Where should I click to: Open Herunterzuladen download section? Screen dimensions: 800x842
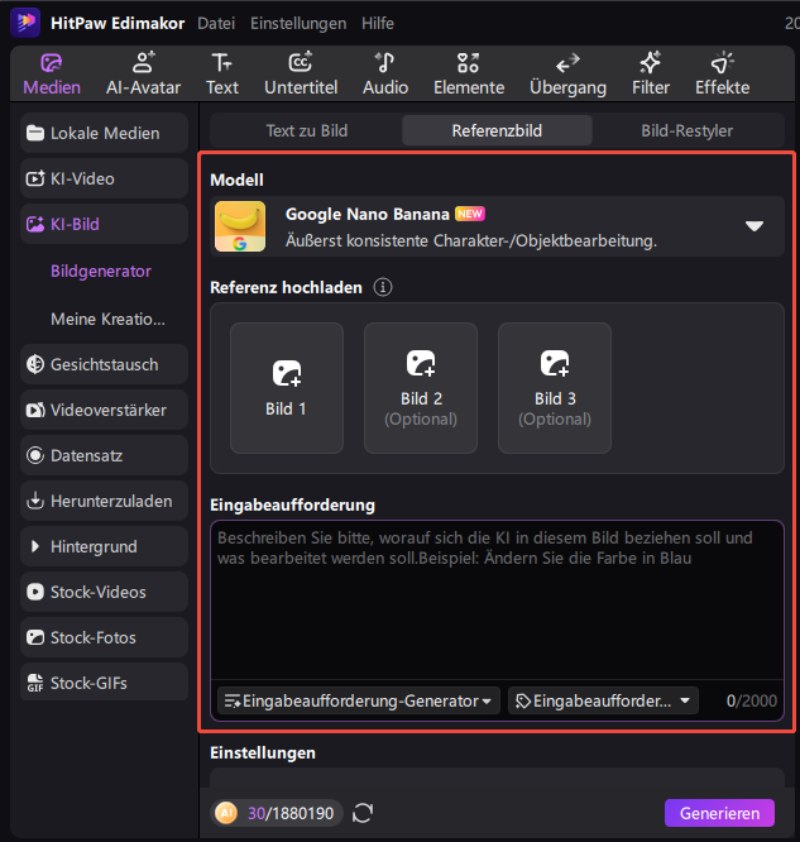[x=104, y=501]
